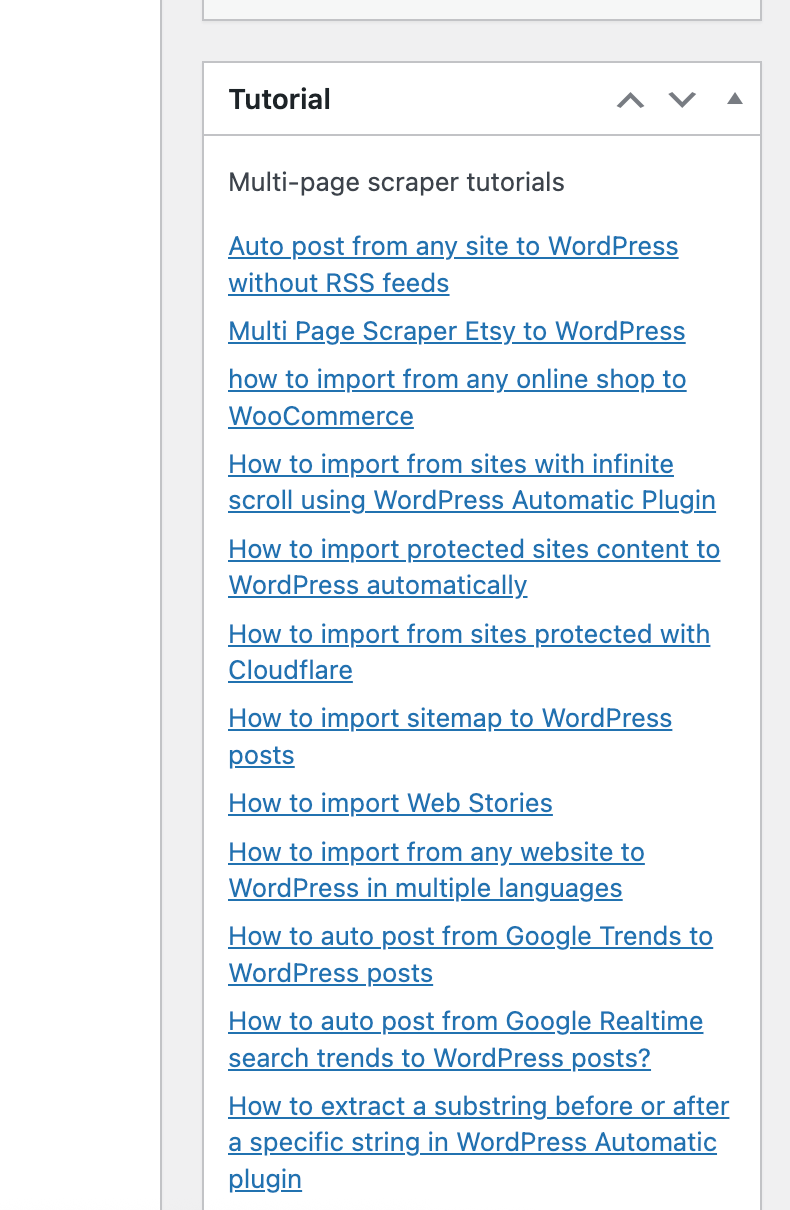The width and height of the screenshot is (790, 1210).
Task: Click the Tutorial panel heading title
Action: point(279,100)
